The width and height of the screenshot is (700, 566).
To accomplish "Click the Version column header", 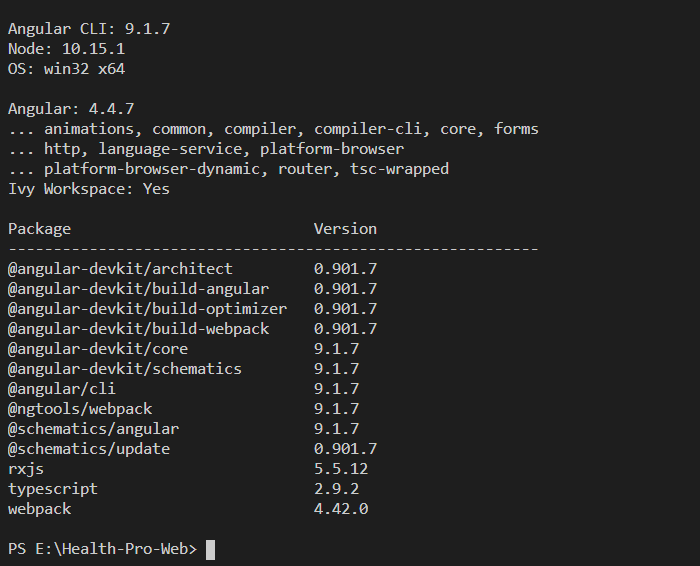I will coord(345,229).
